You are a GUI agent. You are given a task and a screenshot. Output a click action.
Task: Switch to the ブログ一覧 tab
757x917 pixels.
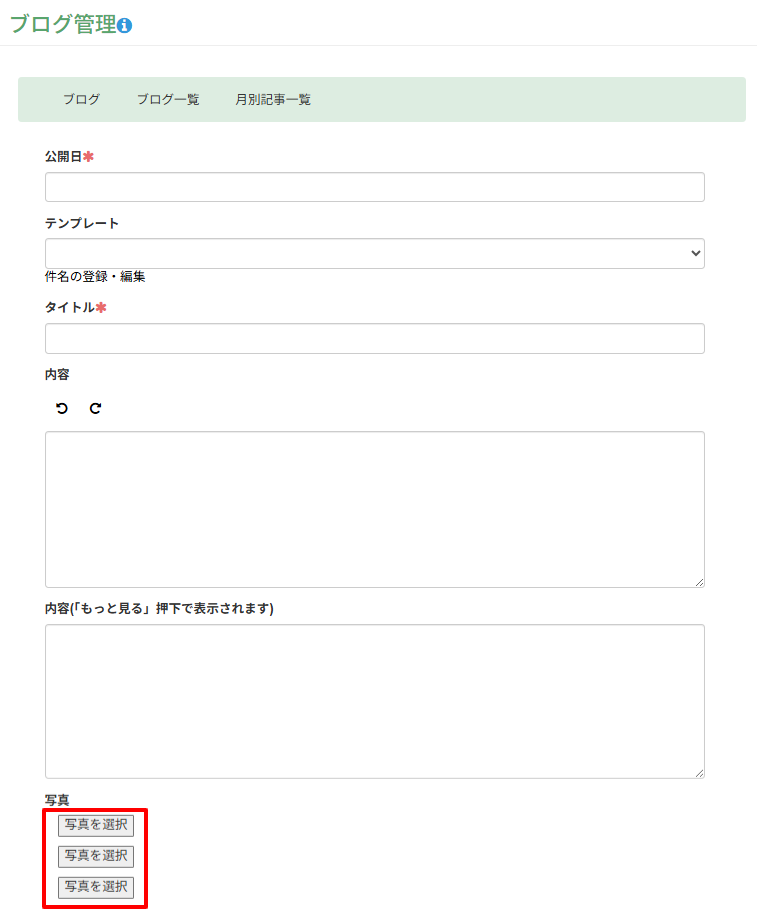(x=168, y=99)
